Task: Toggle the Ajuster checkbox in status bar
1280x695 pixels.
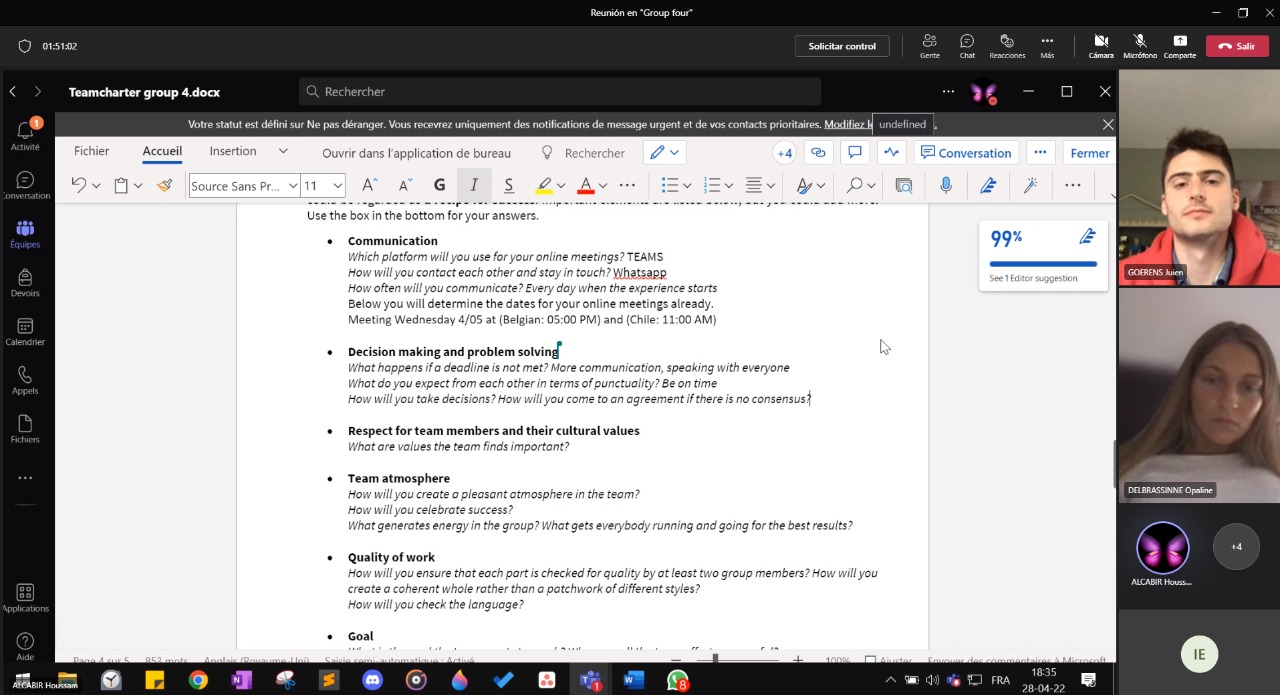Action: tap(870, 661)
